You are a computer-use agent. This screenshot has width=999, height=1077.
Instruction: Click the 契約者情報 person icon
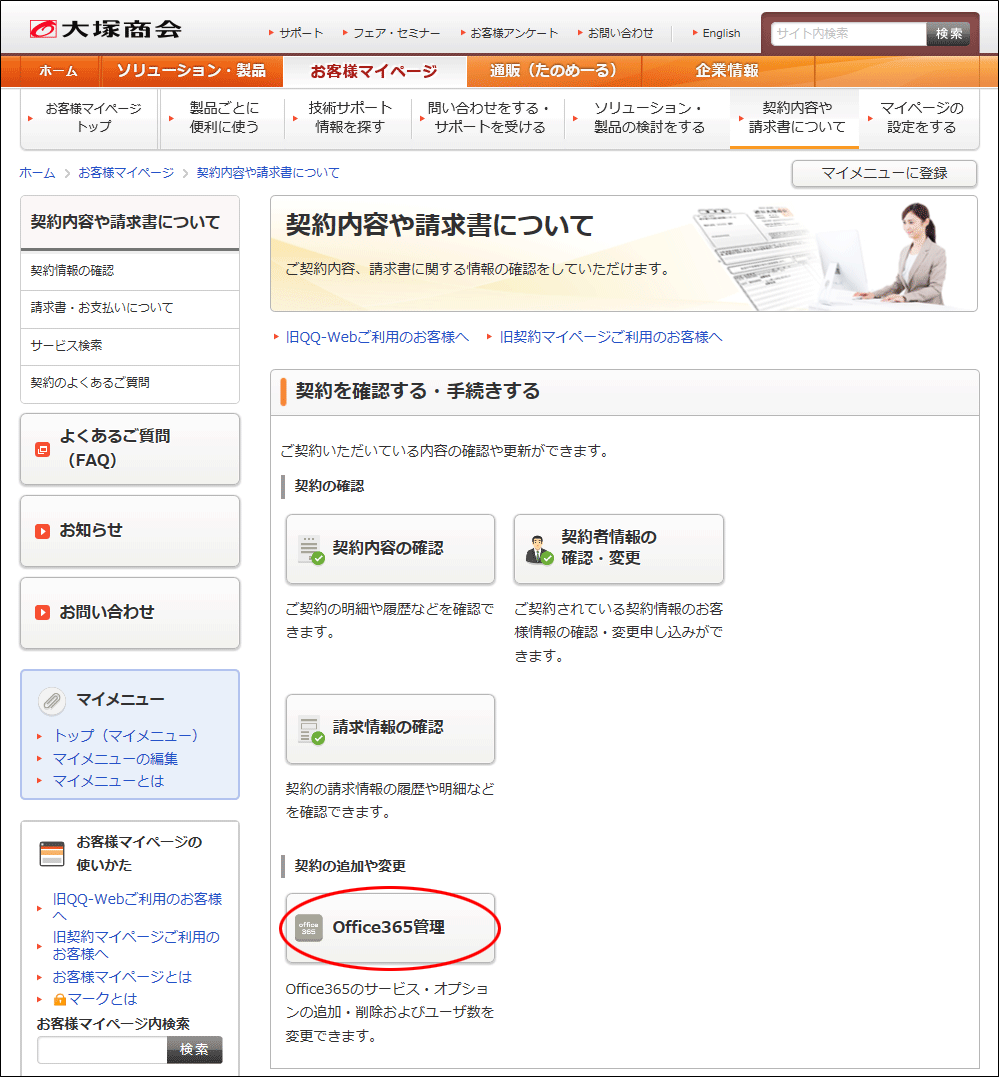coord(539,549)
